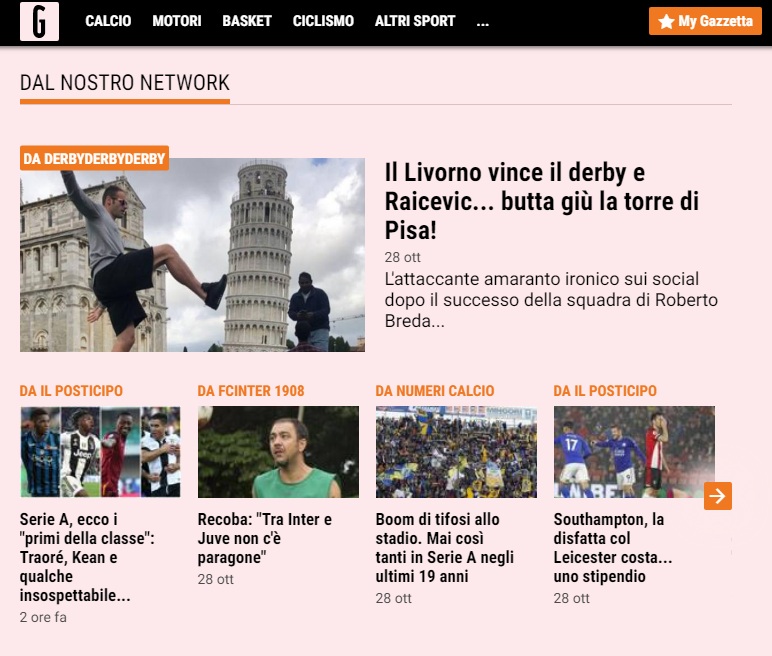772x656 pixels.
Task: Click the 28 ott date under Recoba article
Action: (216, 580)
